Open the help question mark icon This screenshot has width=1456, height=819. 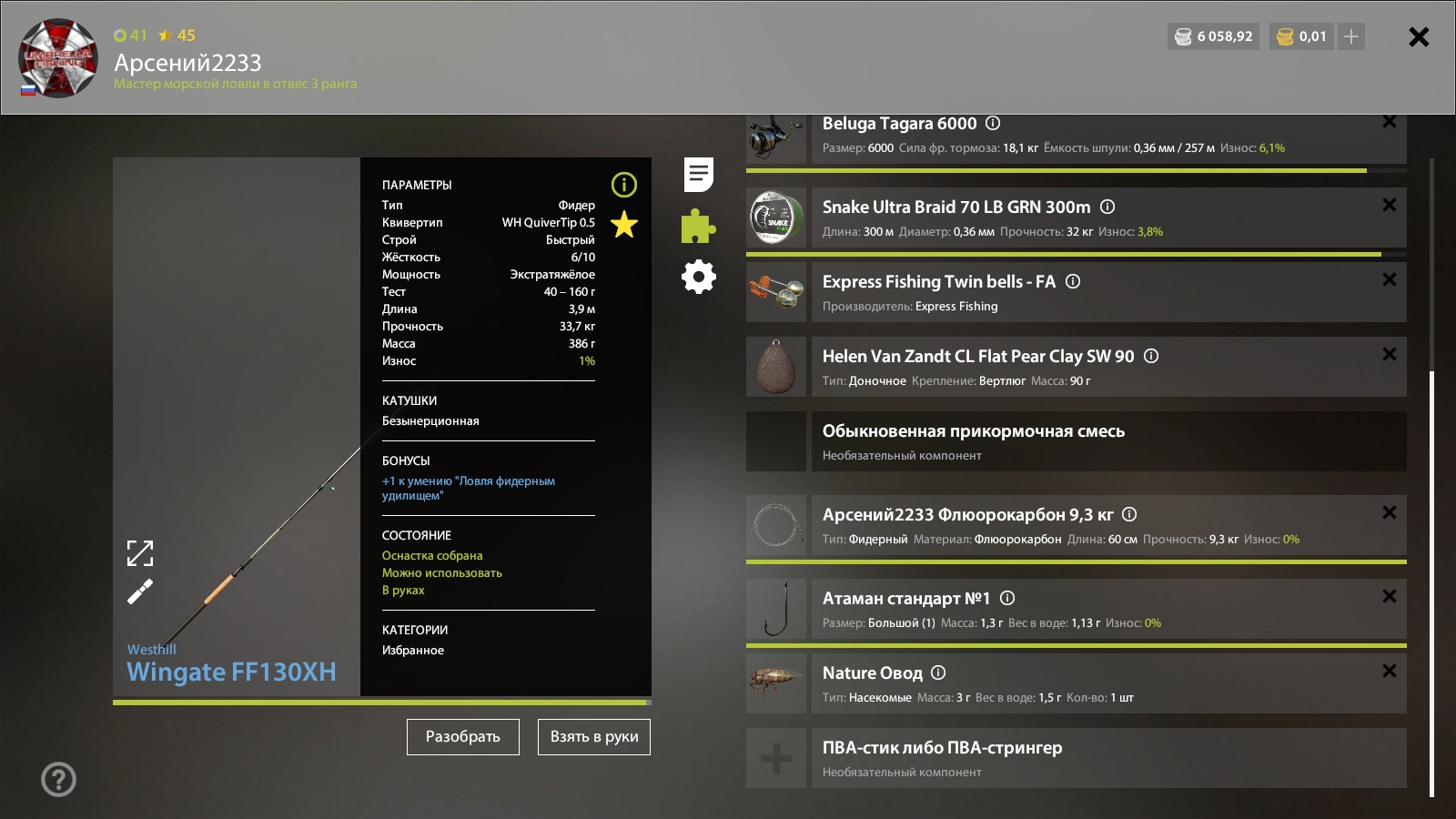pyautogui.click(x=58, y=779)
